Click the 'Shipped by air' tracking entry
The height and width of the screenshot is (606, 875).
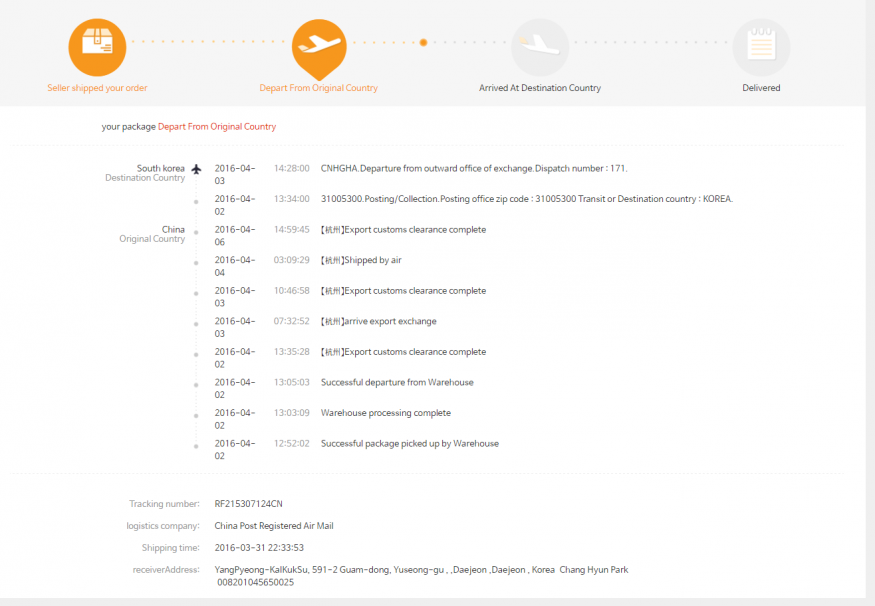[x=361, y=260]
